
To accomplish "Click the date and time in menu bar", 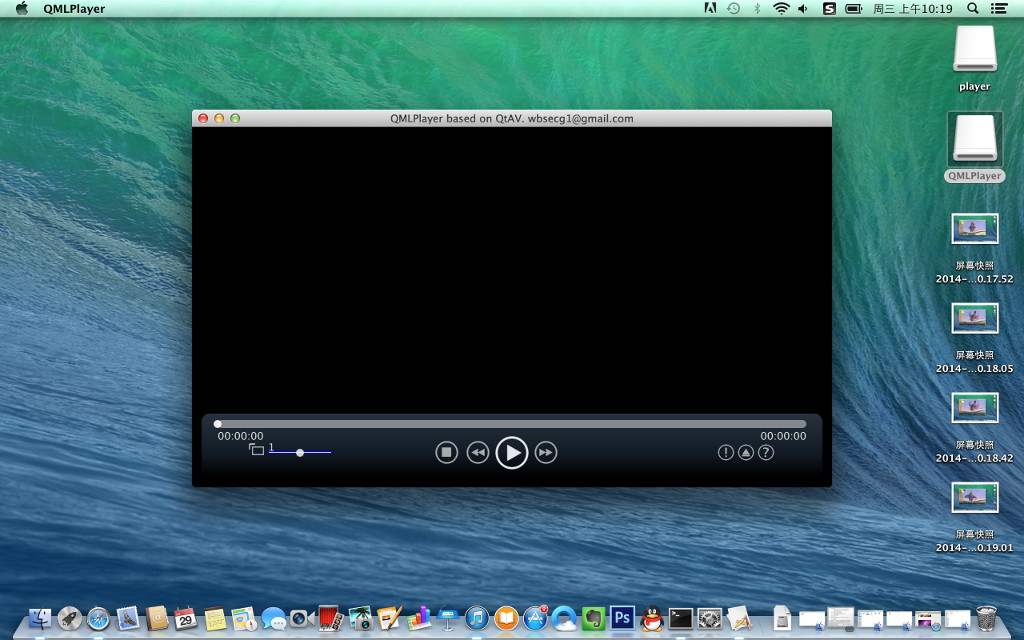I will (x=912, y=8).
